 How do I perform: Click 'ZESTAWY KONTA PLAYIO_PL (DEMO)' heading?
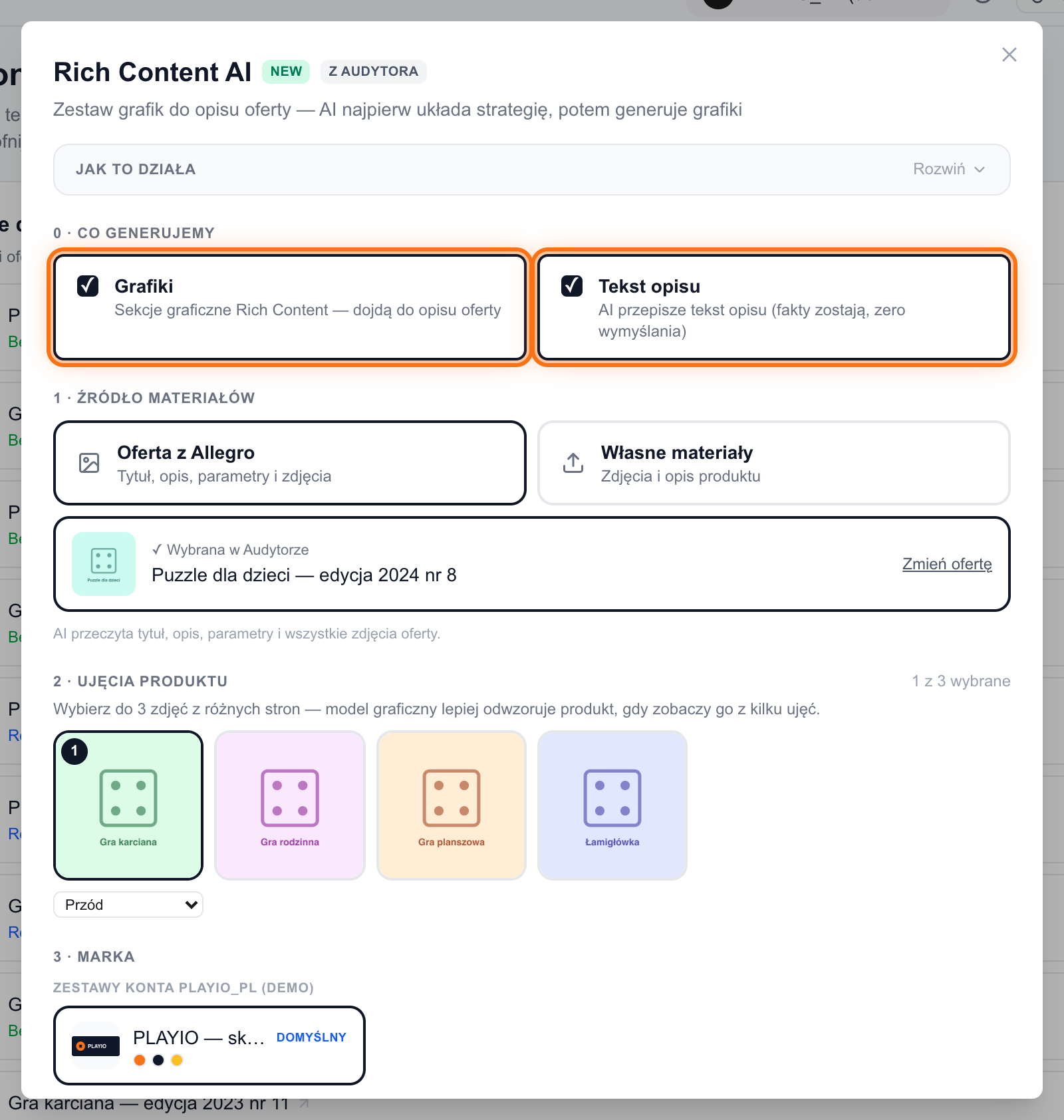pyautogui.click(x=184, y=988)
